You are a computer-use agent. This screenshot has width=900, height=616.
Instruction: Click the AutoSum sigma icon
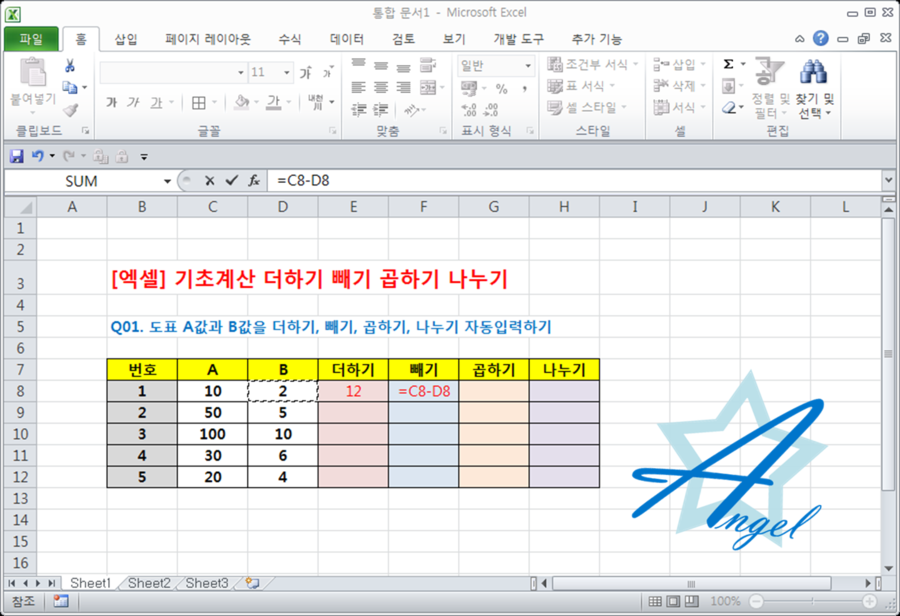tap(728, 64)
